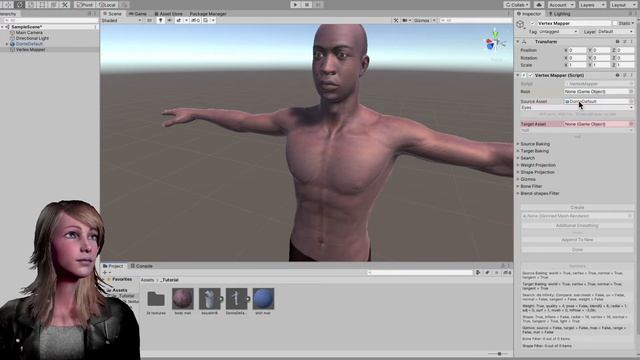Open the Collab dropdown

516,4
